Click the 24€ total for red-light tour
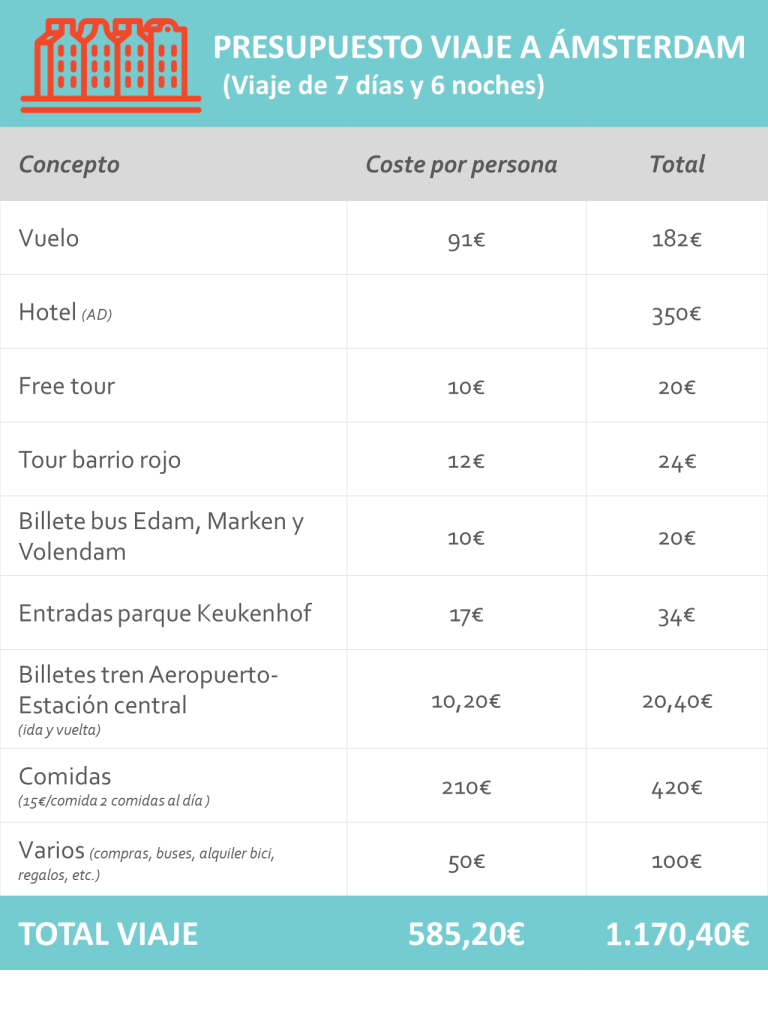Viewport: 768px width, 1024px height. [677, 462]
